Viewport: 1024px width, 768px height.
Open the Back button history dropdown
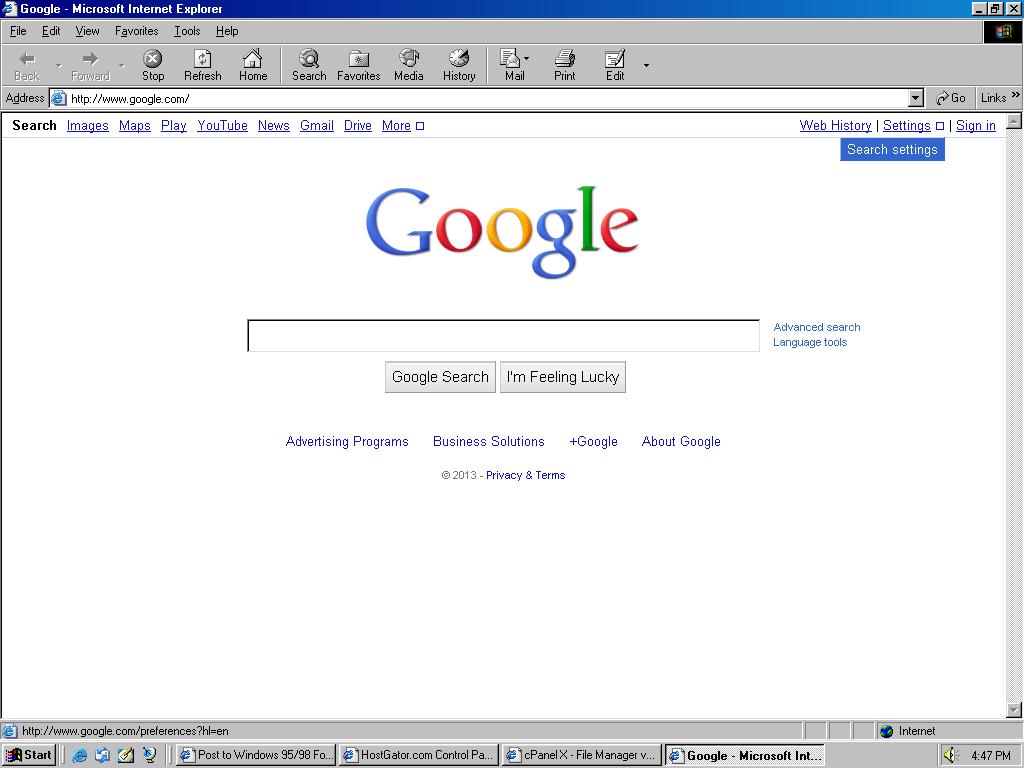(x=59, y=65)
